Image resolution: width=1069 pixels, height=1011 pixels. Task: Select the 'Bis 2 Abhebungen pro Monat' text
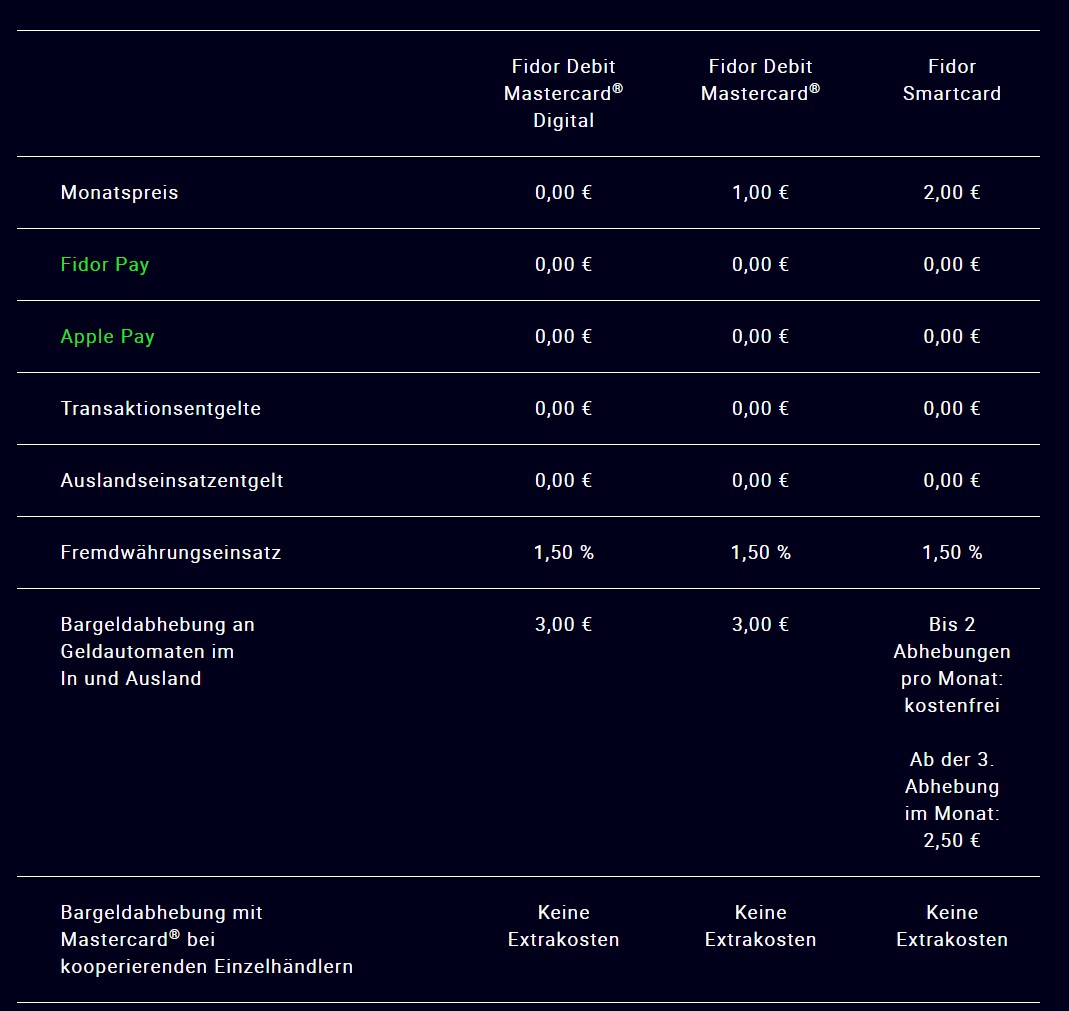tap(951, 665)
